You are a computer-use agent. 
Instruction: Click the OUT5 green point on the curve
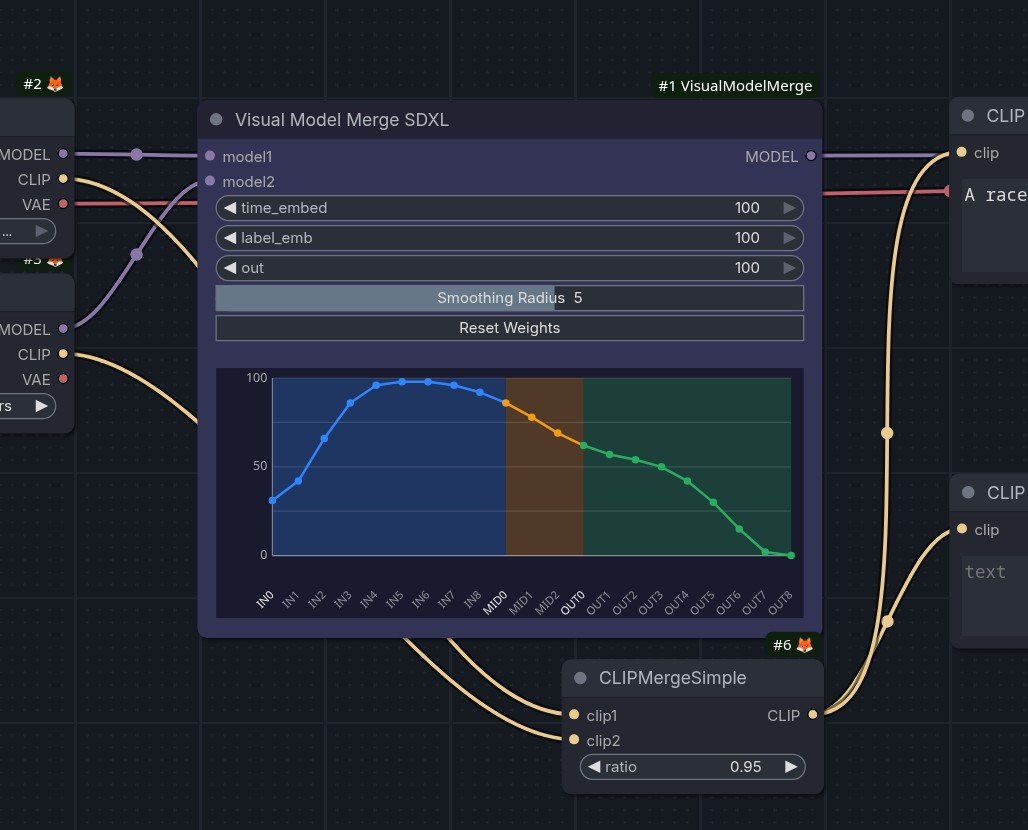713,503
